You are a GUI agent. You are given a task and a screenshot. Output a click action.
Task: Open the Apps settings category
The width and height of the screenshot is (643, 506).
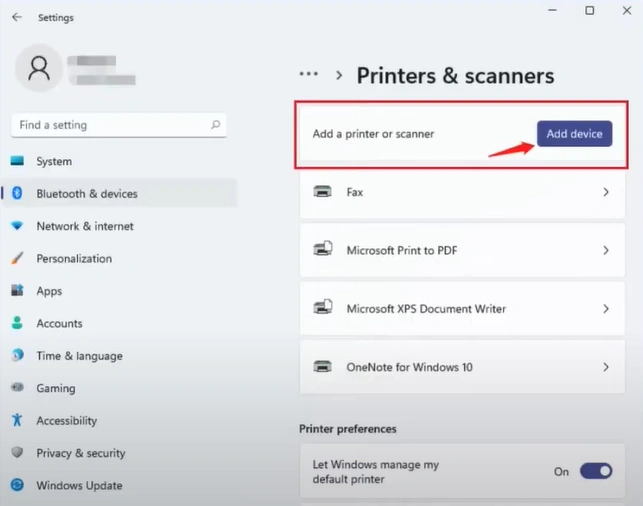pyautogui.click(x=49, y=291)
